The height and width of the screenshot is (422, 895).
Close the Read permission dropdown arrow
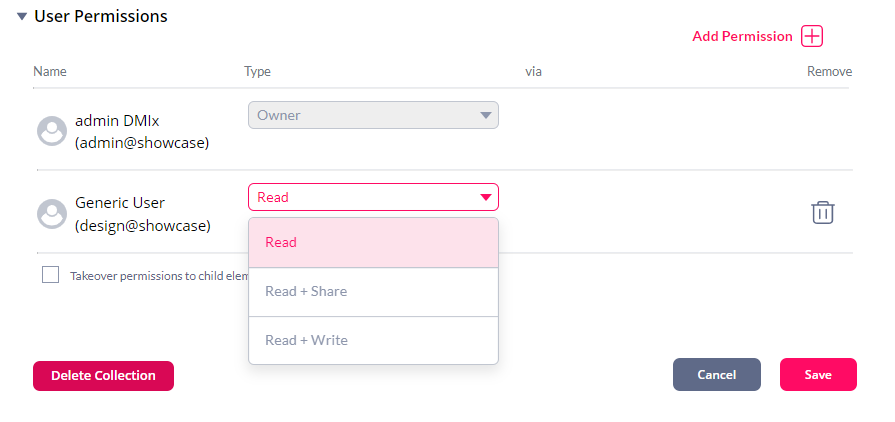[486, 198]
